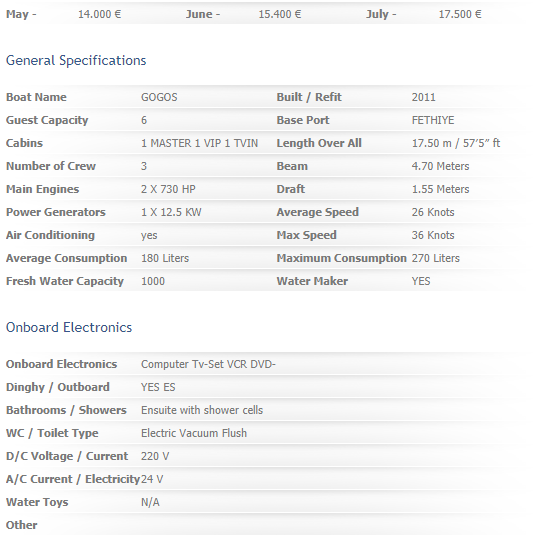Click the Water Toys row label
This screenshot has height=537, width=533.
[x=37, y=502]
